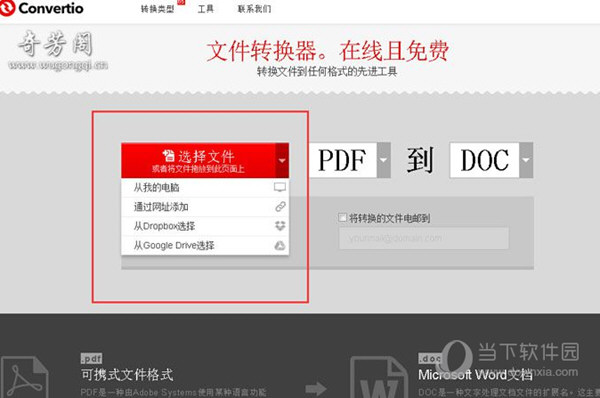This screenshot has height=398, width=600.
Task: Click the Word document file icon
Action: pos(379,377)
